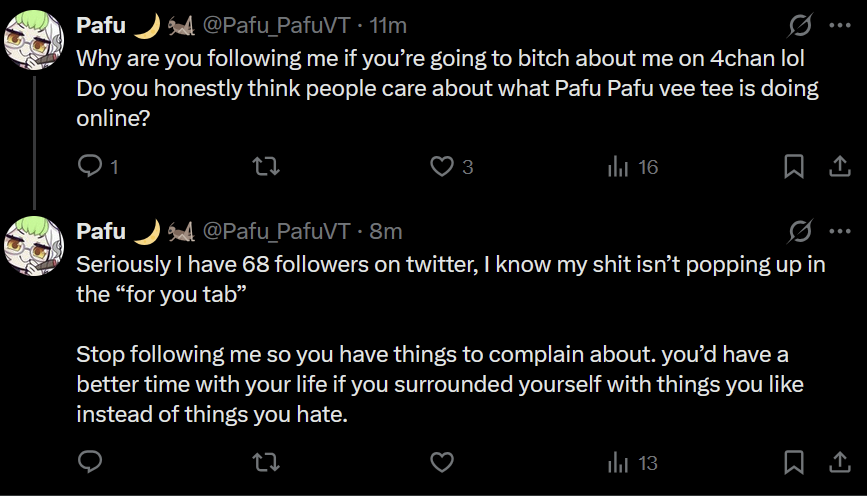Image resolution: width=867 pixels, height=496 pixels.
Task: View analytics showing 16 views
Action: pos(618,167)
